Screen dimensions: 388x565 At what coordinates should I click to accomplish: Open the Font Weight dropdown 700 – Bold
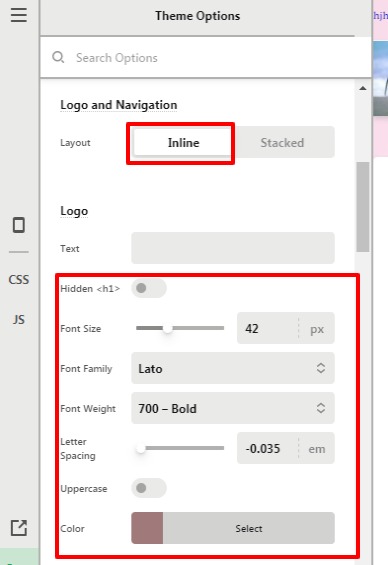pos(233,408)
